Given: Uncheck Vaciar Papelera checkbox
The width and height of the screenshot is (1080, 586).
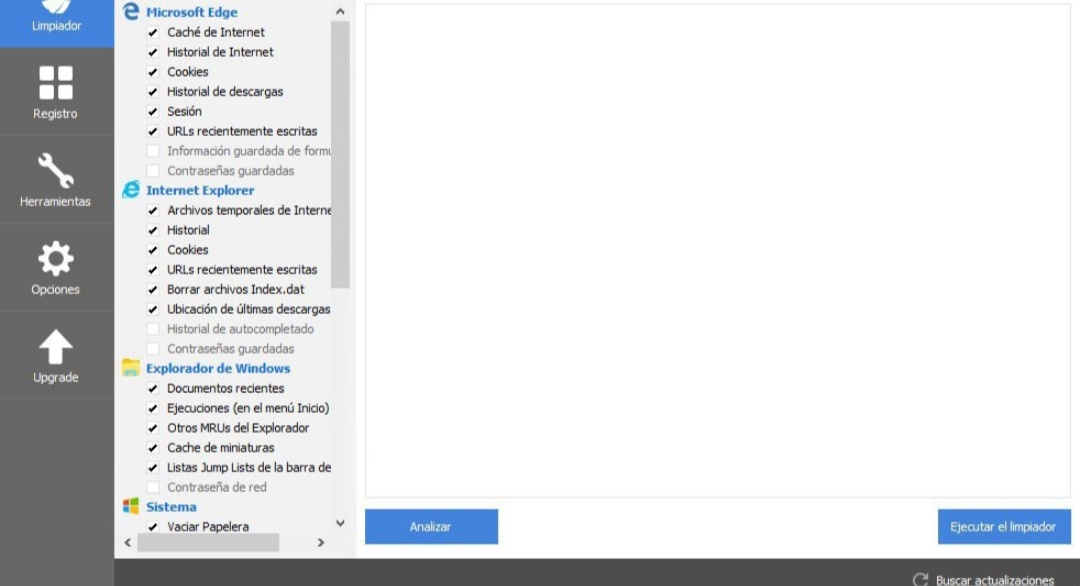Looking at the screenshot, I should coord(153,527).
